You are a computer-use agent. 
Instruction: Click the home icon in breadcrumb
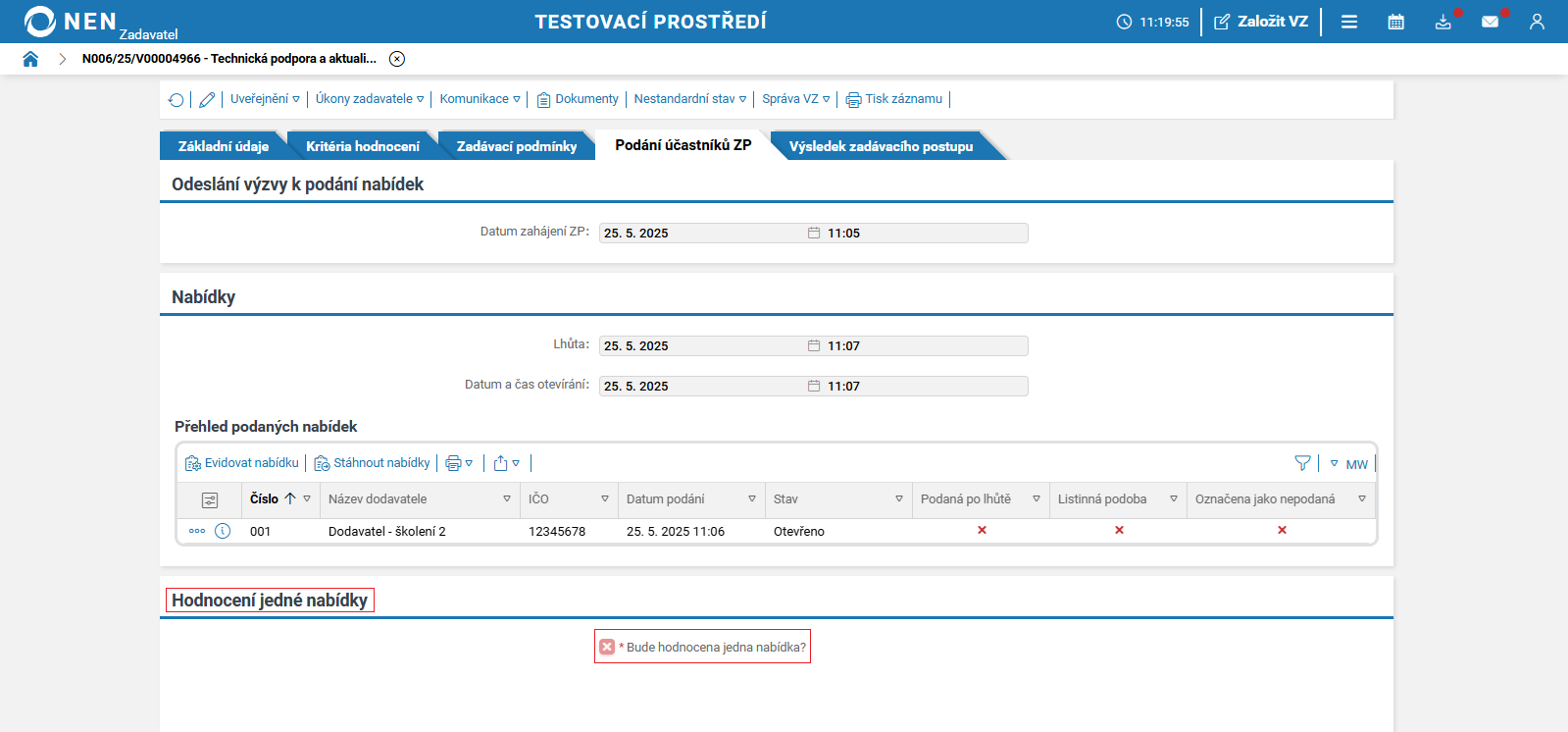click(30, 59)
